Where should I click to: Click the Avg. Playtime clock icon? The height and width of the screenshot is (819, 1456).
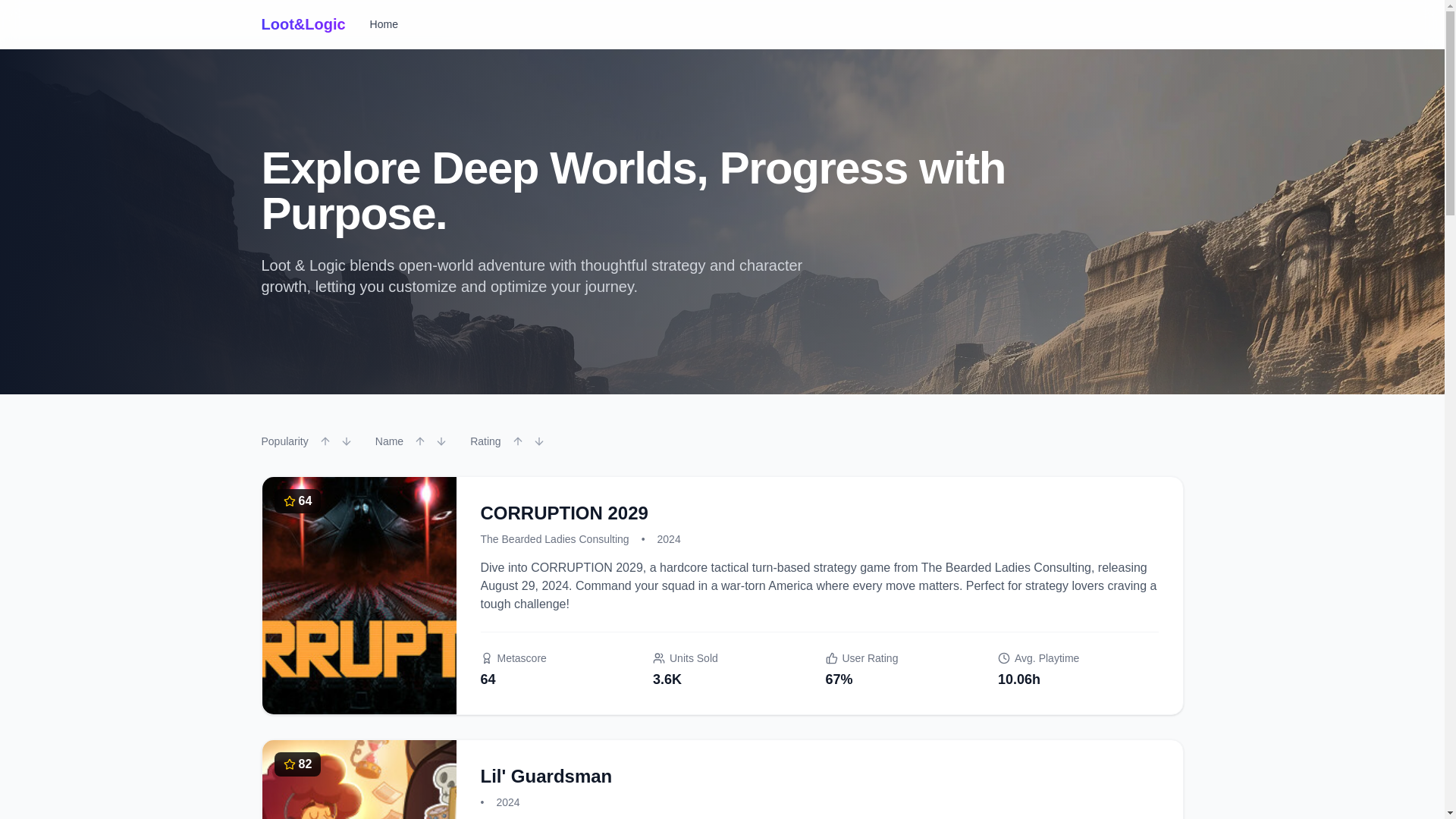(x=1004, y=658)
